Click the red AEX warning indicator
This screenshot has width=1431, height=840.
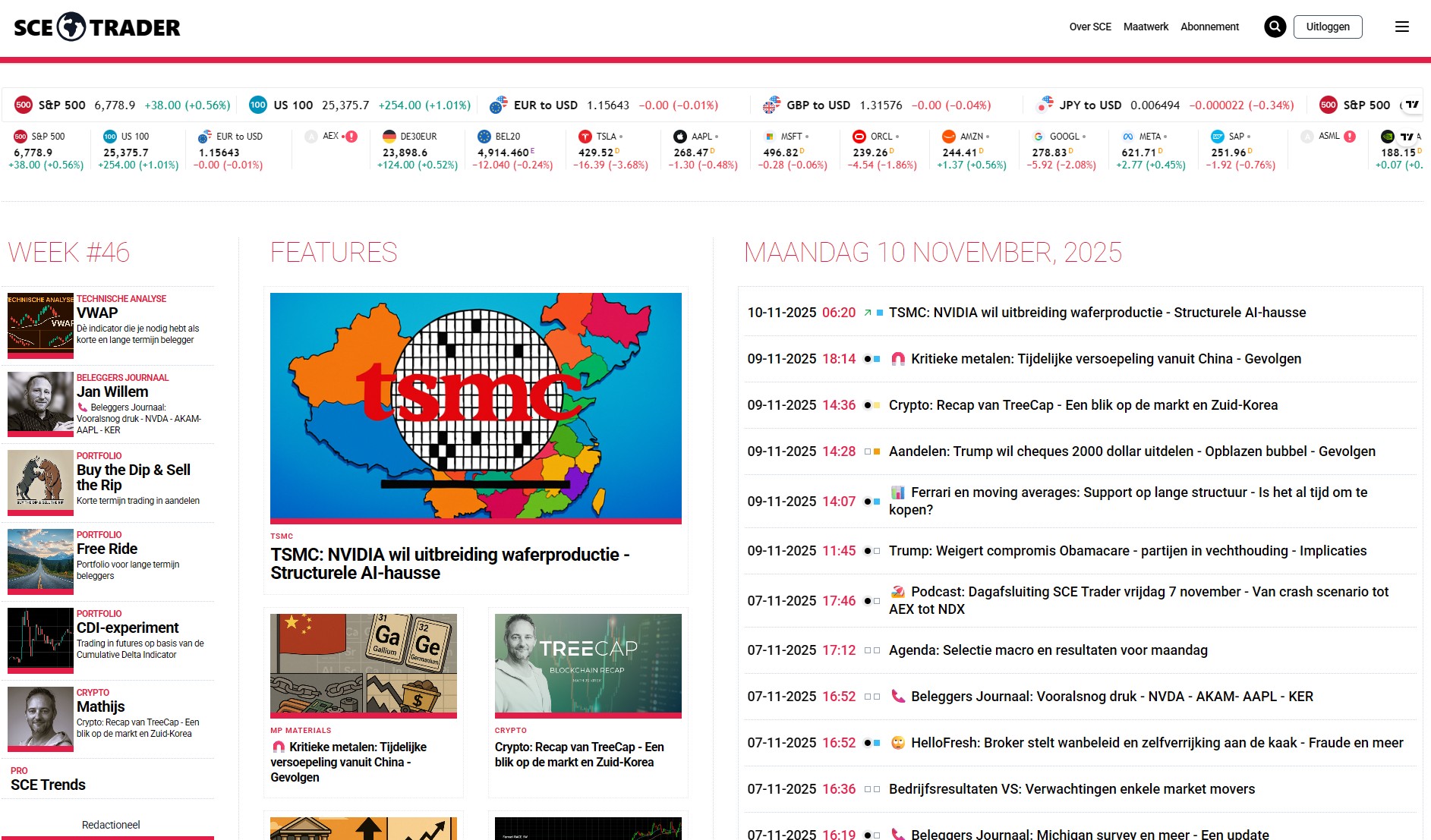351,137
